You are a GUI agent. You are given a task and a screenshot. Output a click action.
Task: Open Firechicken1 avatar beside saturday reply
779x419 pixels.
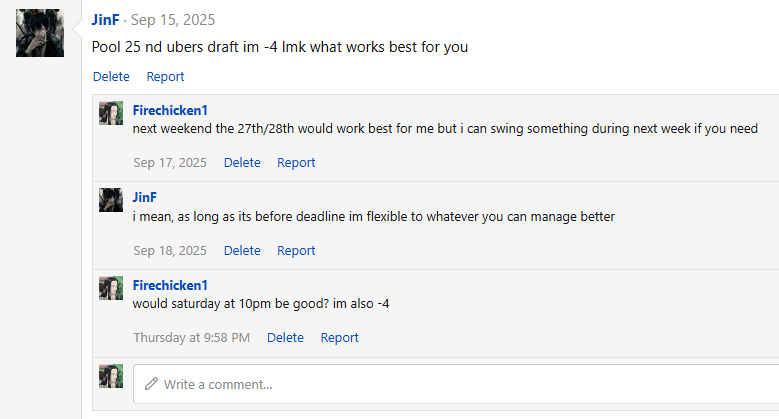click(x=111, y=288)
